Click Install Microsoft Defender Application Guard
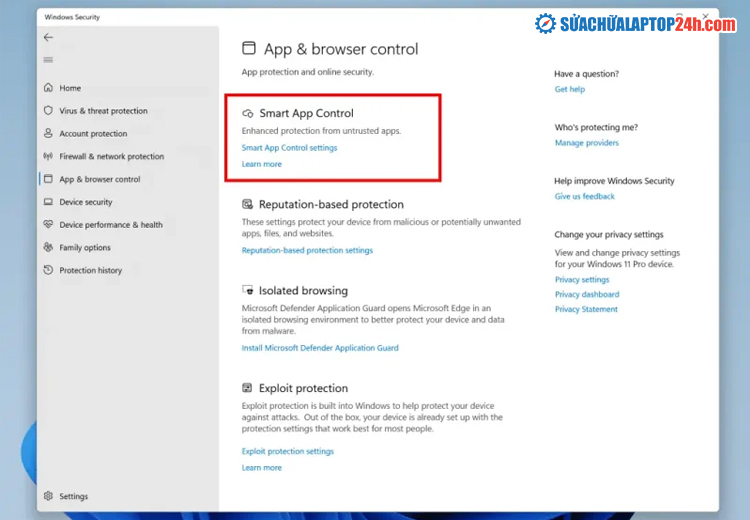Screen dimensions: 750x520 coord(320,348)
